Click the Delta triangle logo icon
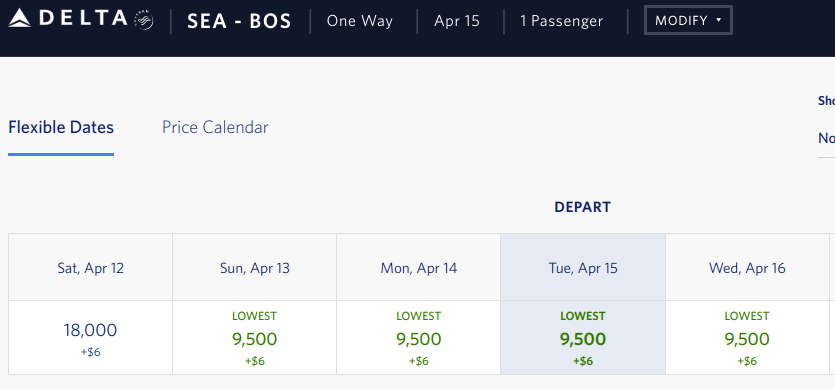This screenshot has height=389, width=835. pyautogui.click(x=20, y=19)
